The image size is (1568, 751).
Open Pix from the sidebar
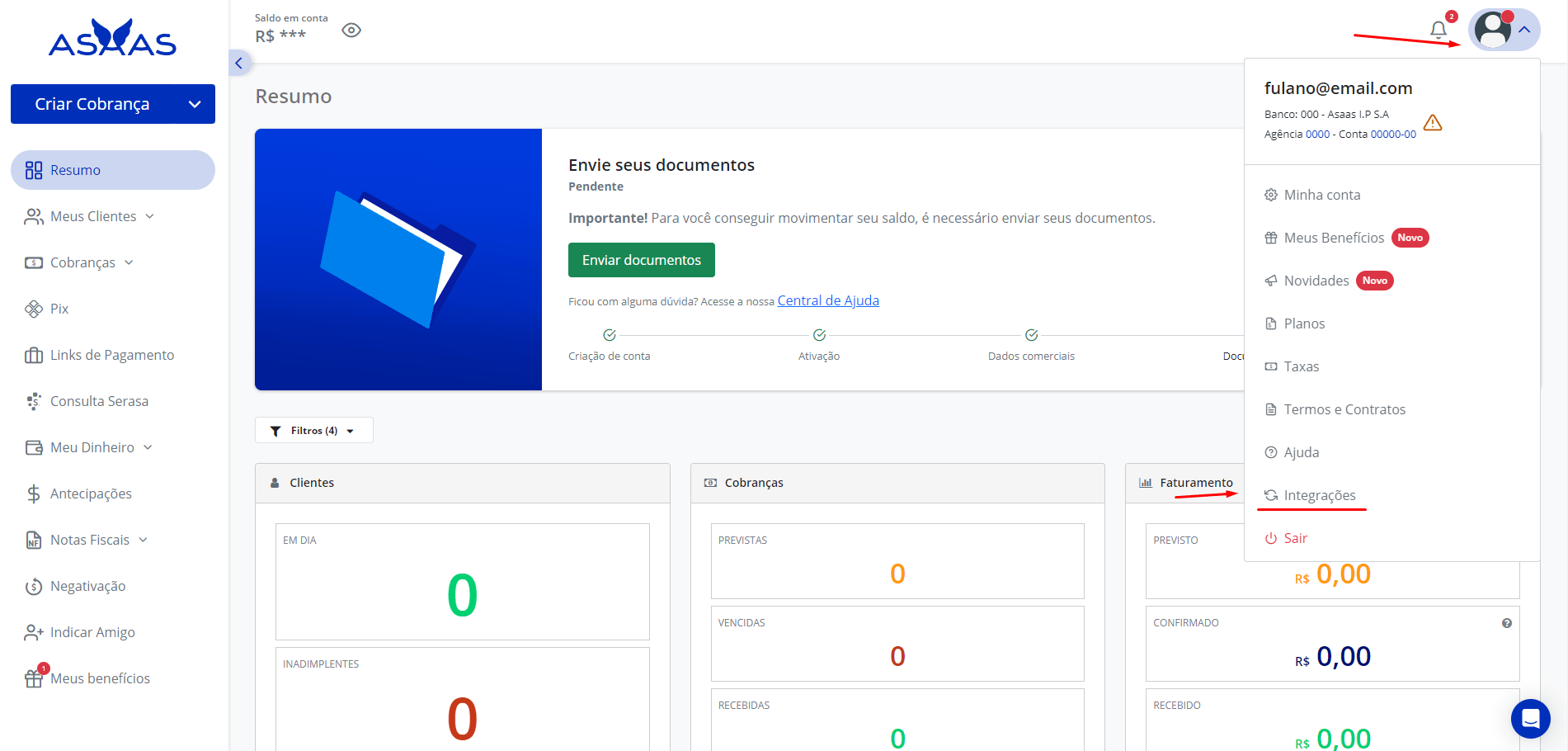coord(59,309)
